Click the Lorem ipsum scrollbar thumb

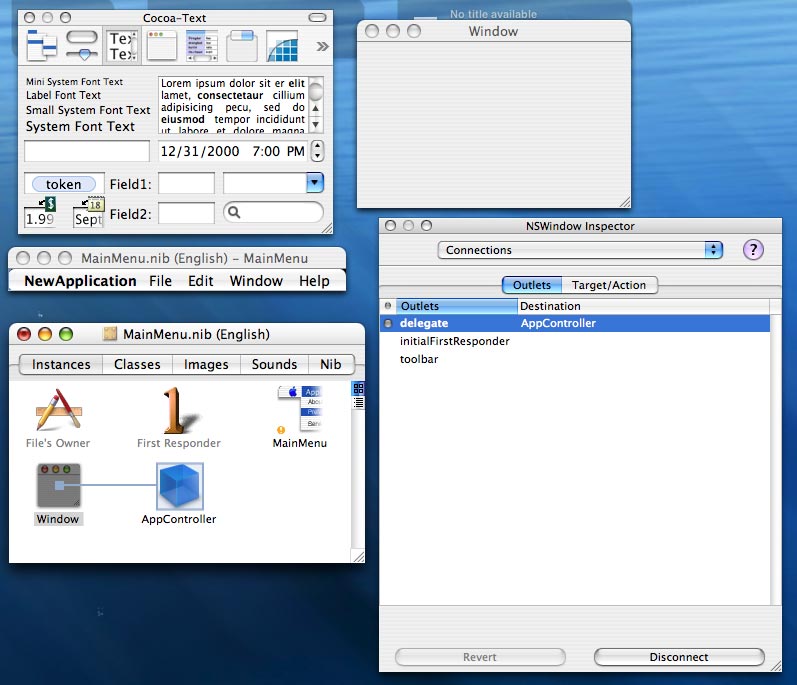click(316, 90)
